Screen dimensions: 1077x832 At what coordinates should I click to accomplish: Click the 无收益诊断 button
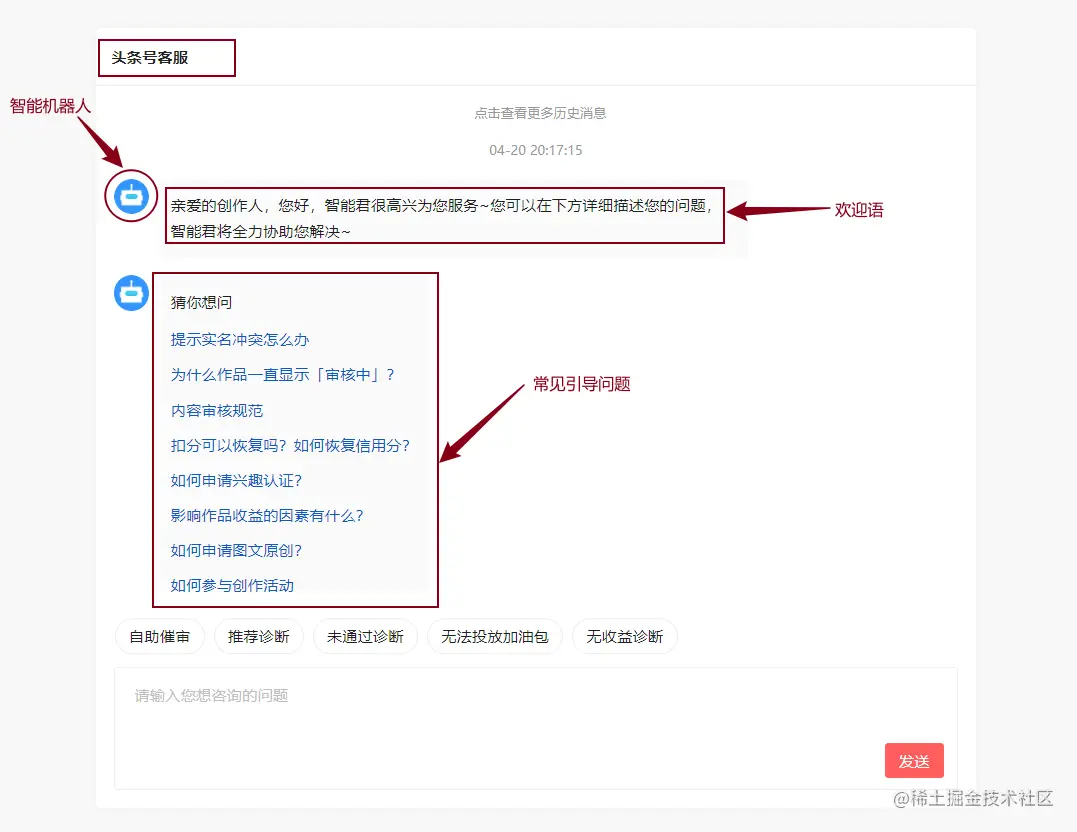624,637
